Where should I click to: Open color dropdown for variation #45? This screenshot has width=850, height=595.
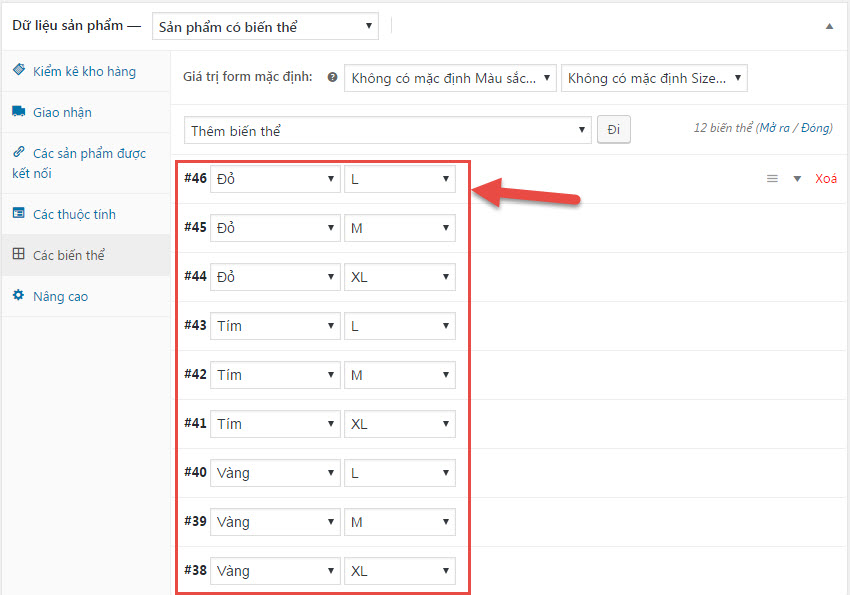275,228
